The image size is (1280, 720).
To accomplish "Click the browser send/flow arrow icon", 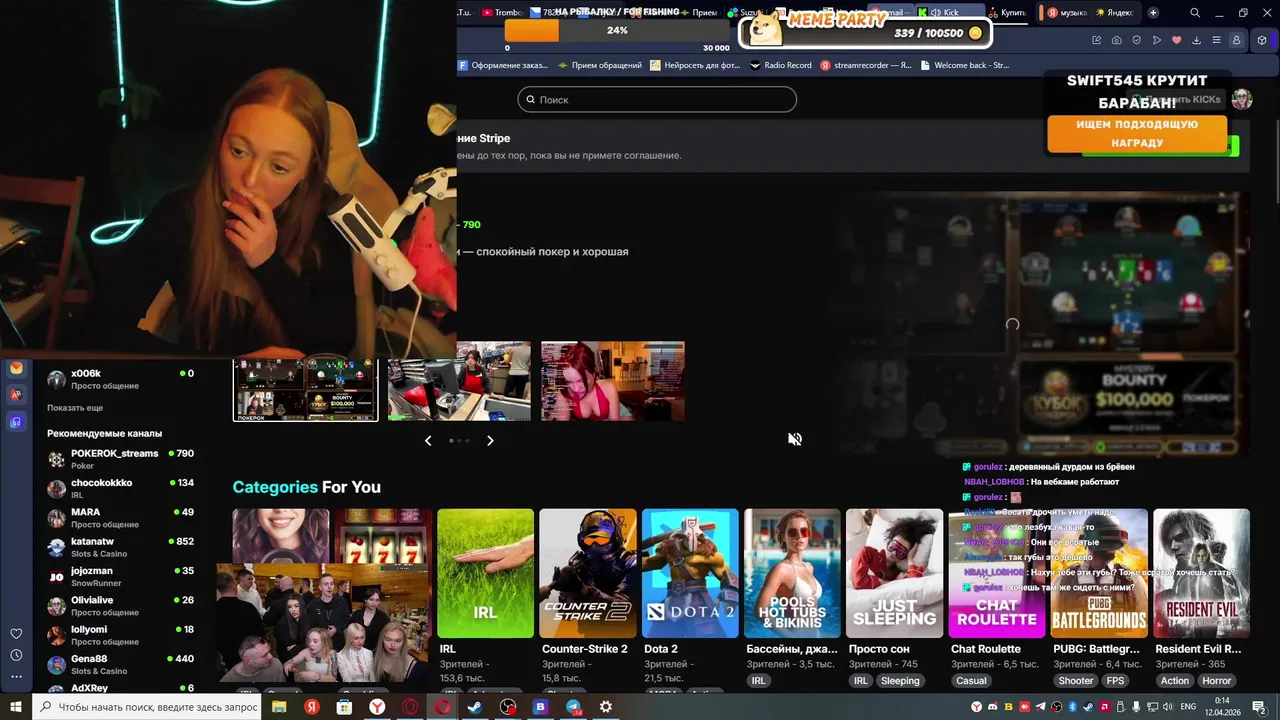I will (x=1156, y=40).
